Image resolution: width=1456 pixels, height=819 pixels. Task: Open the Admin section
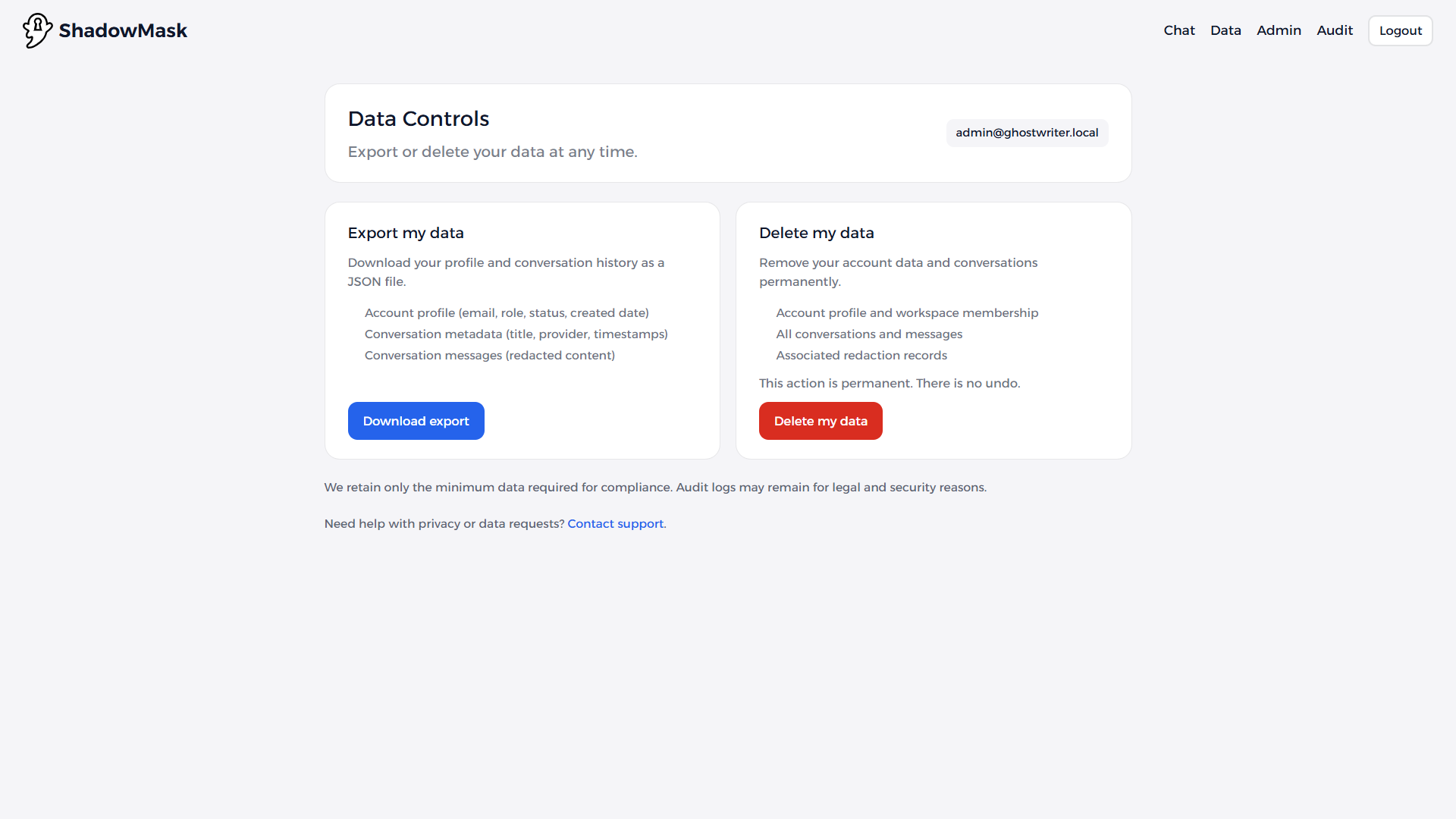coord(1279,30)
